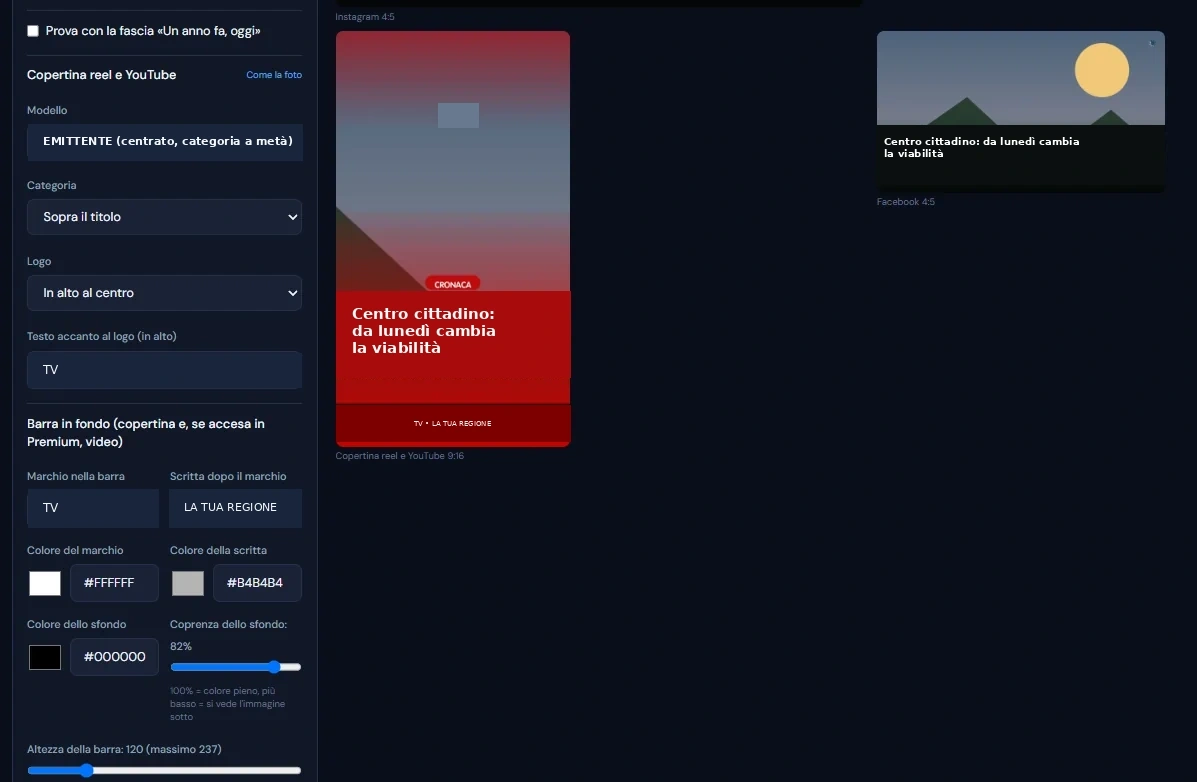Open the gray 'Colore della scritta' swatch
Image resolution: width=1197 pixels, height=782 pixels.
[x=188, y=583]
